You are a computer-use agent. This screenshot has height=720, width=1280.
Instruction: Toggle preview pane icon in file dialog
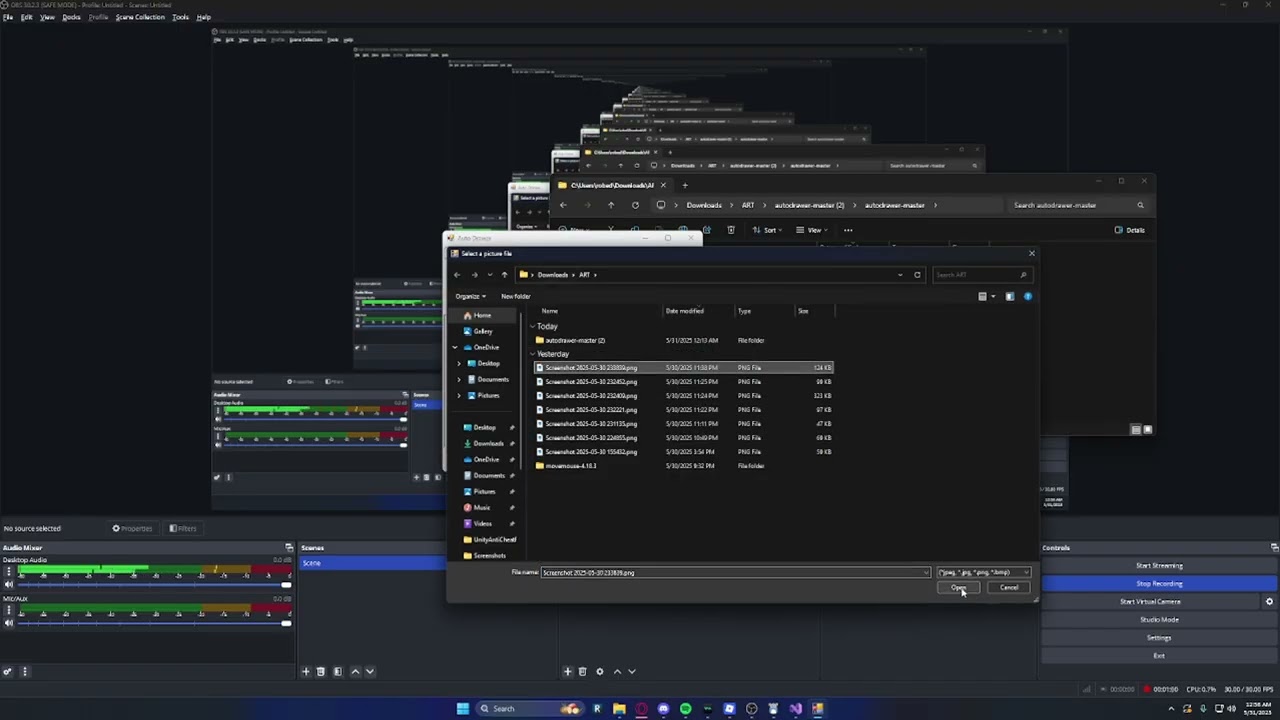click(1009, 297)
